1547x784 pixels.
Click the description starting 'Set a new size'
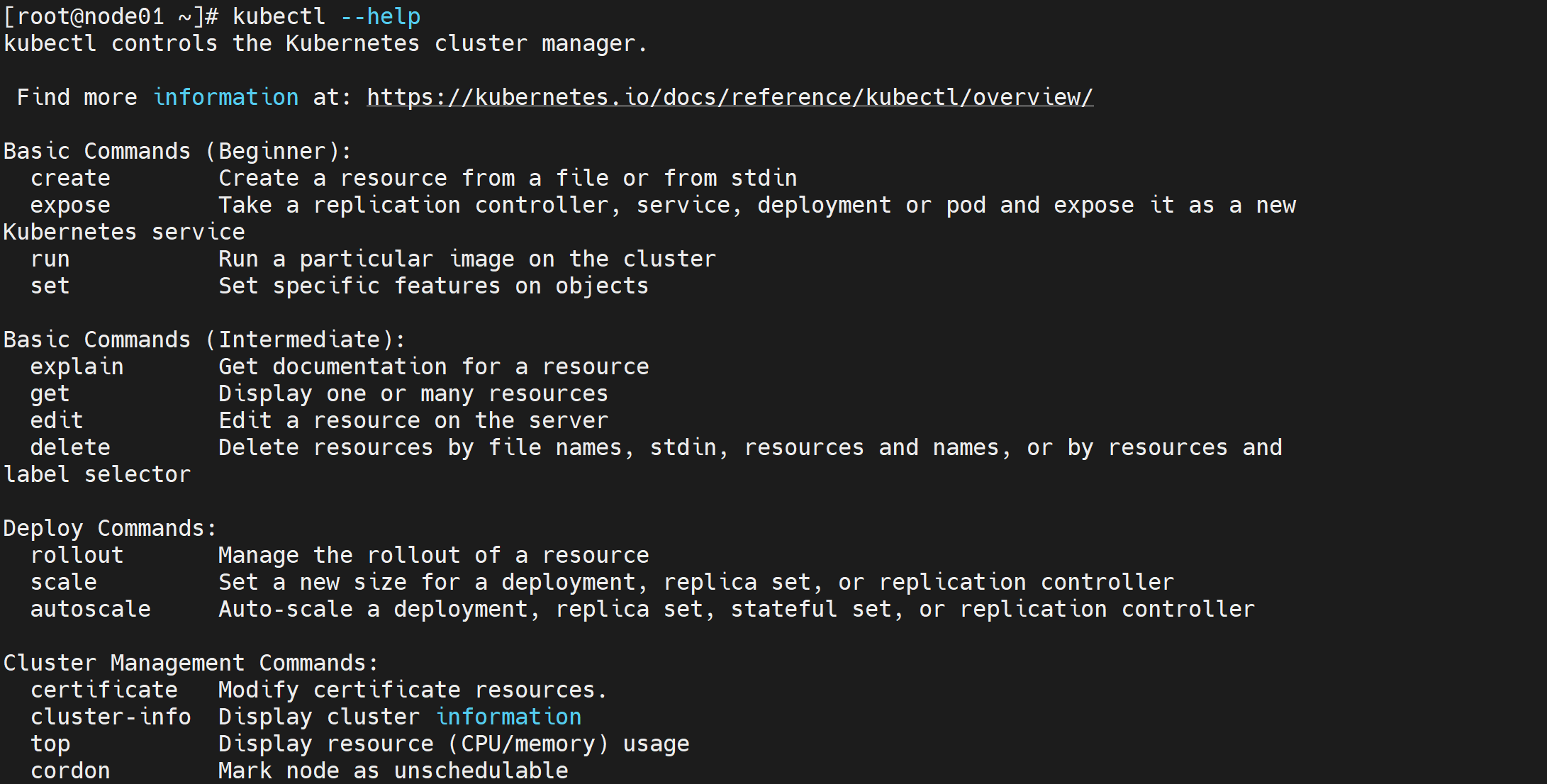point(696,582)
